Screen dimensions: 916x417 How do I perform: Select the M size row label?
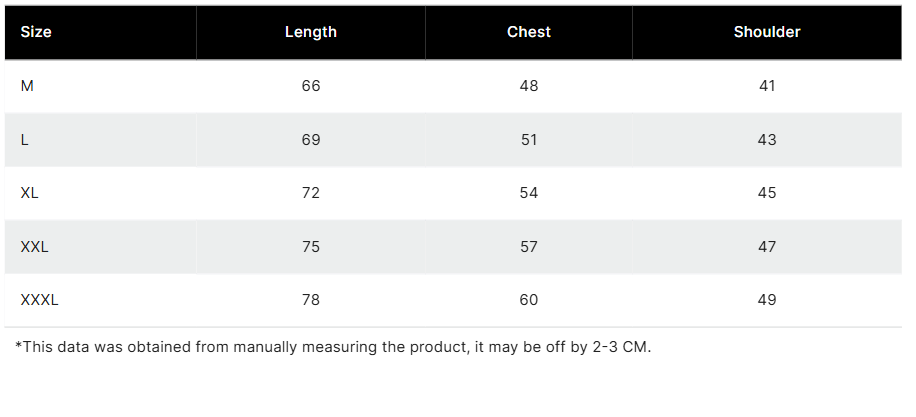(x=27, y=86)
